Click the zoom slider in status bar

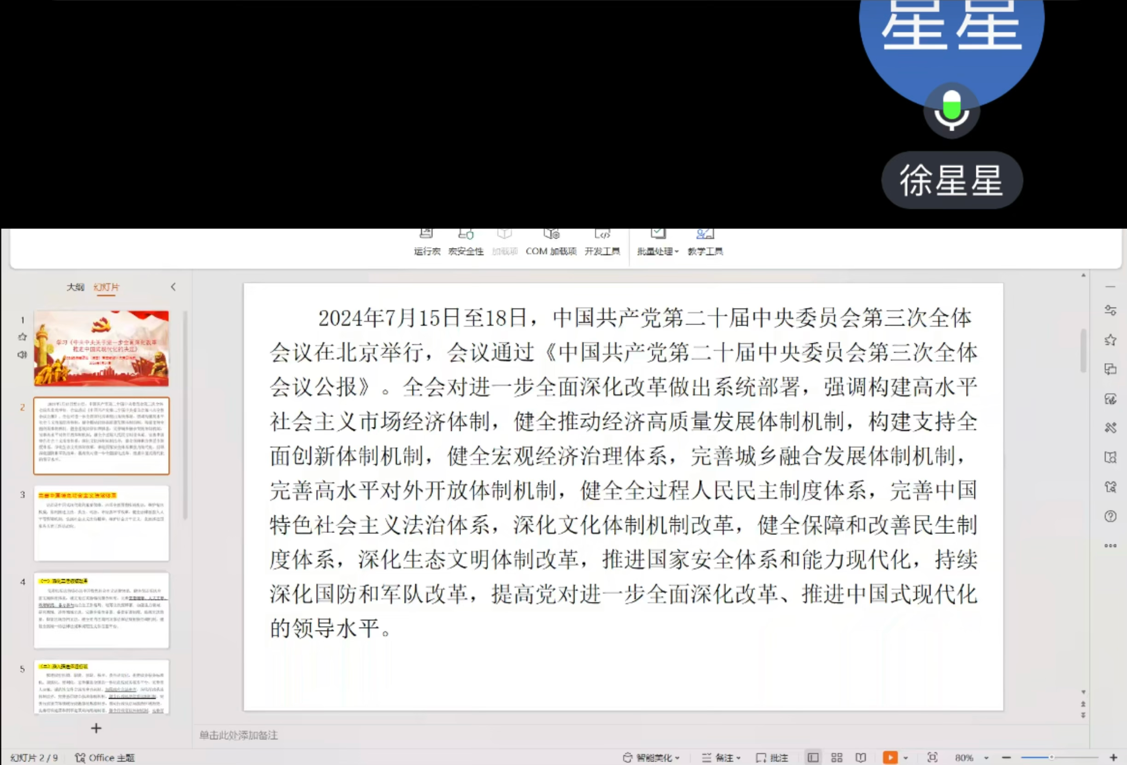(1050, 758)
